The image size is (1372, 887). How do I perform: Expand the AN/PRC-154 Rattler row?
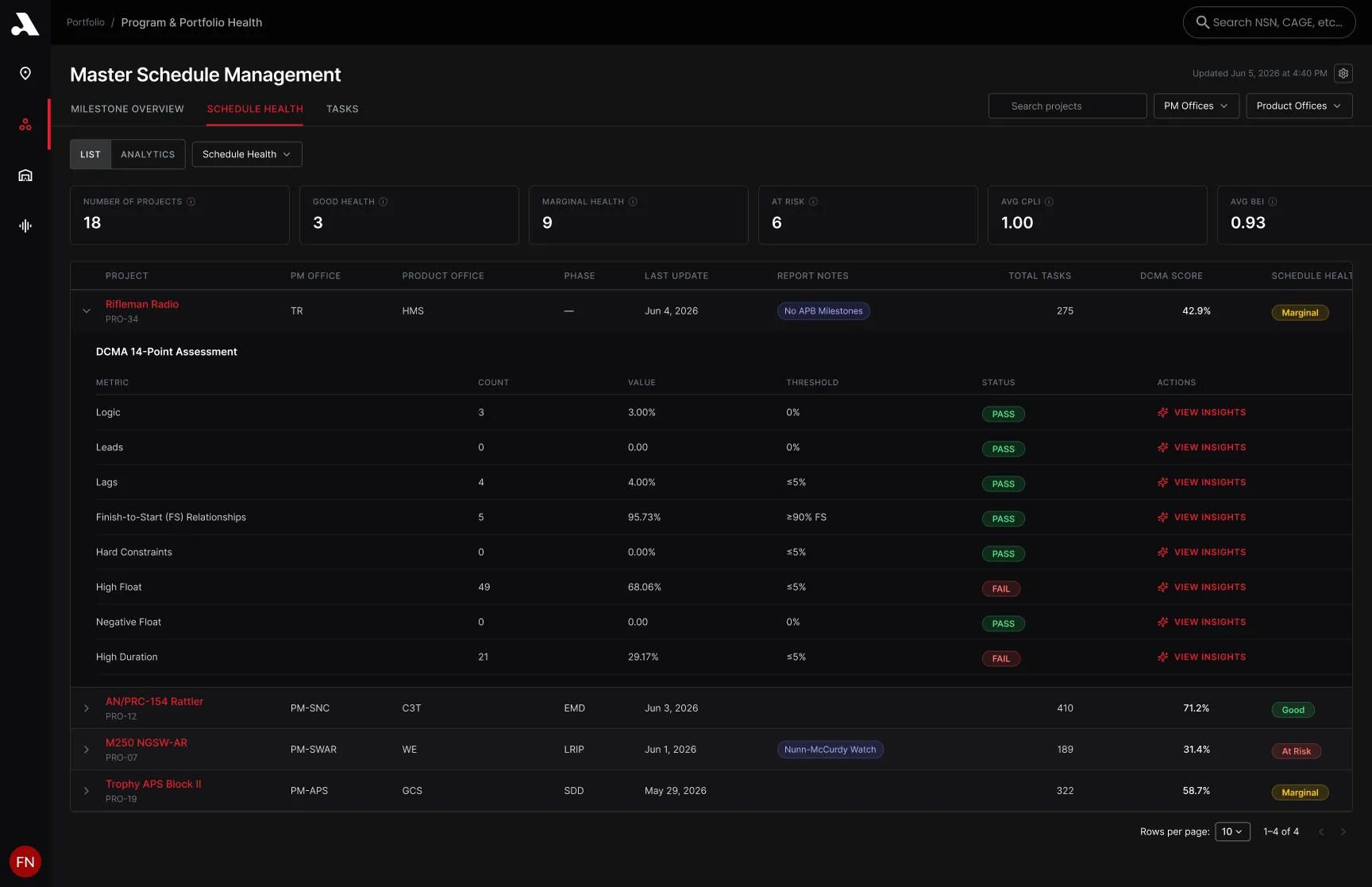87,708
